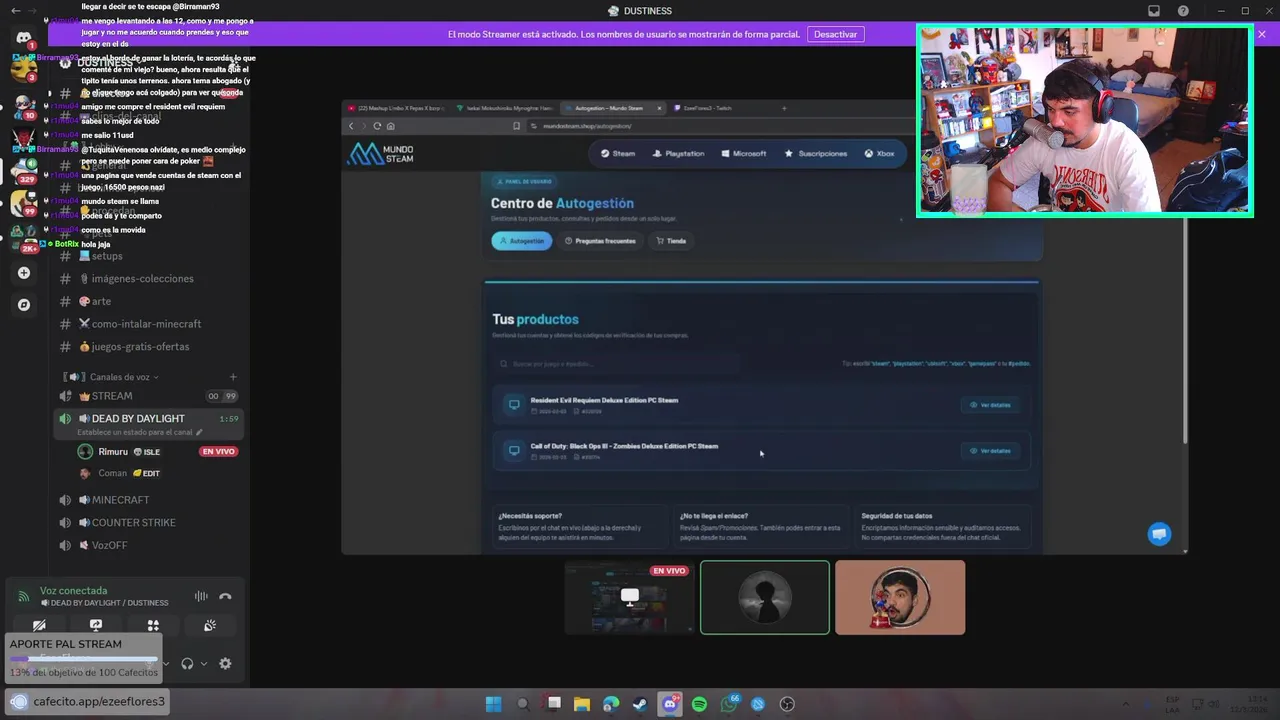Select the Autogestión pill tab
This screenshot has height=720, width=1280.
[x=521, y=241]
